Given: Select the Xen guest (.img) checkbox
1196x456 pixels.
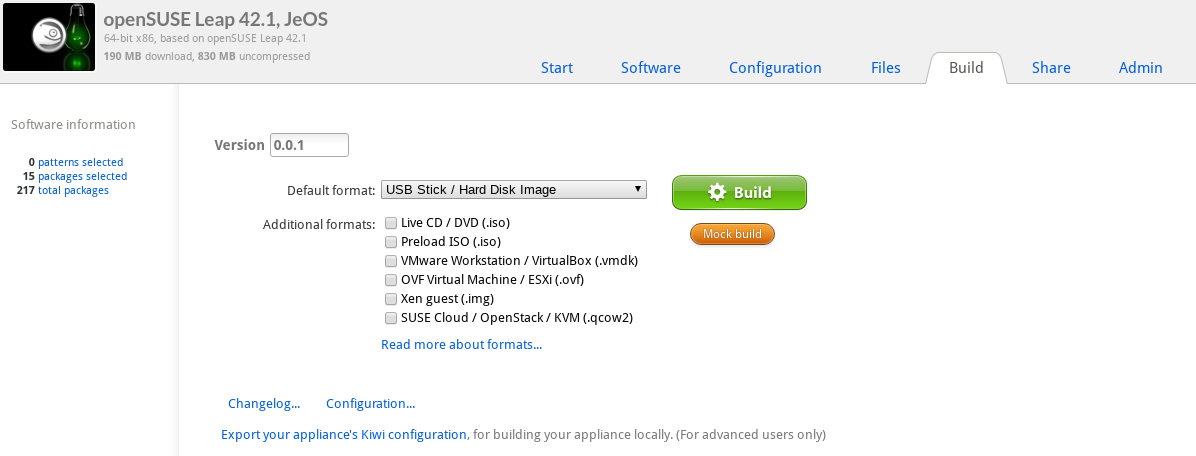Looking at the screenshot, I should click(x=391, y=299).
